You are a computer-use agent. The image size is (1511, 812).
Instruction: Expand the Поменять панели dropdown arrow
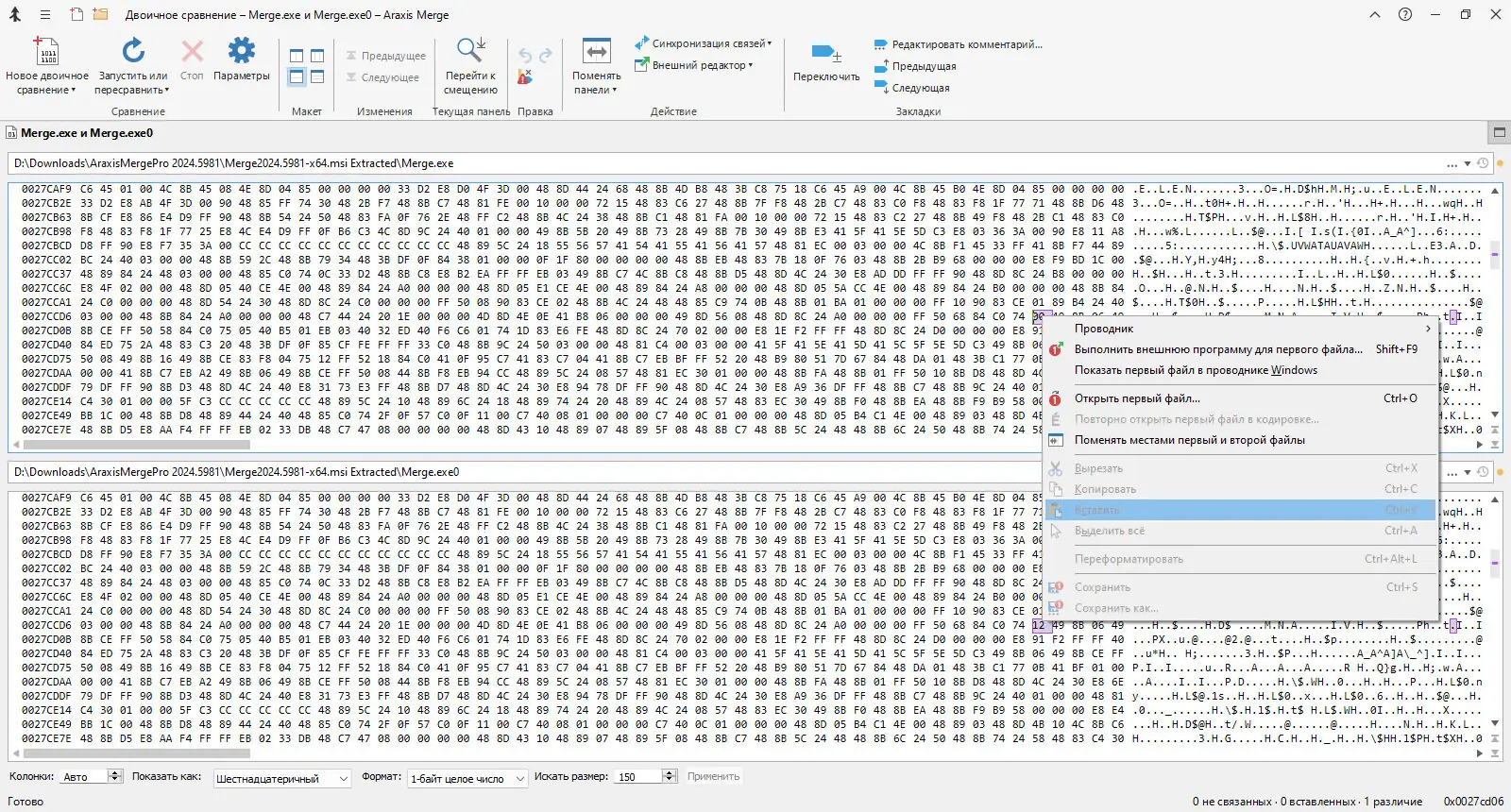click(x=614, y=91)
